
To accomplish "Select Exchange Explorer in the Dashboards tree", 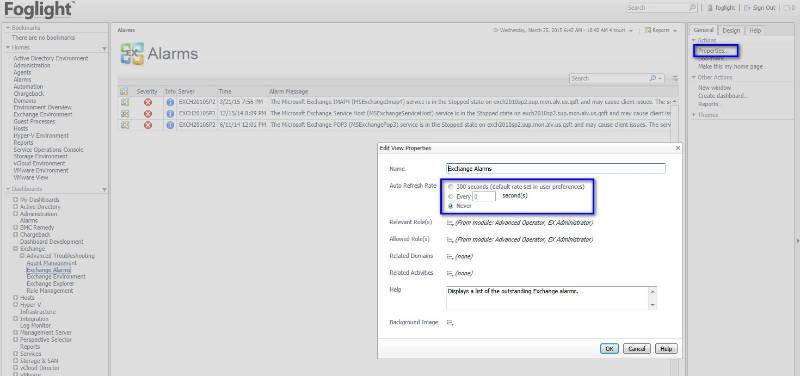I will tap(51, 284).
